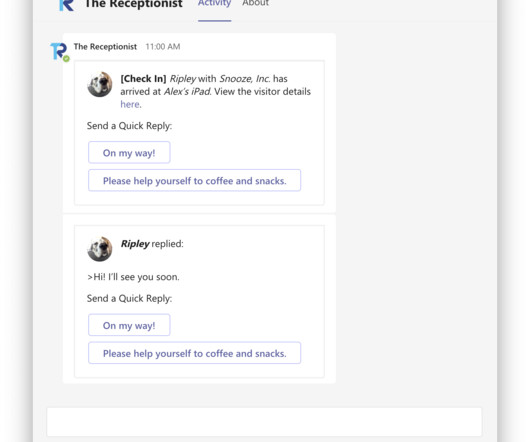This screenshot has width=530, height=442.
Task: Send On my way! reply on the check-in card
Action: [x=129, y=153]
